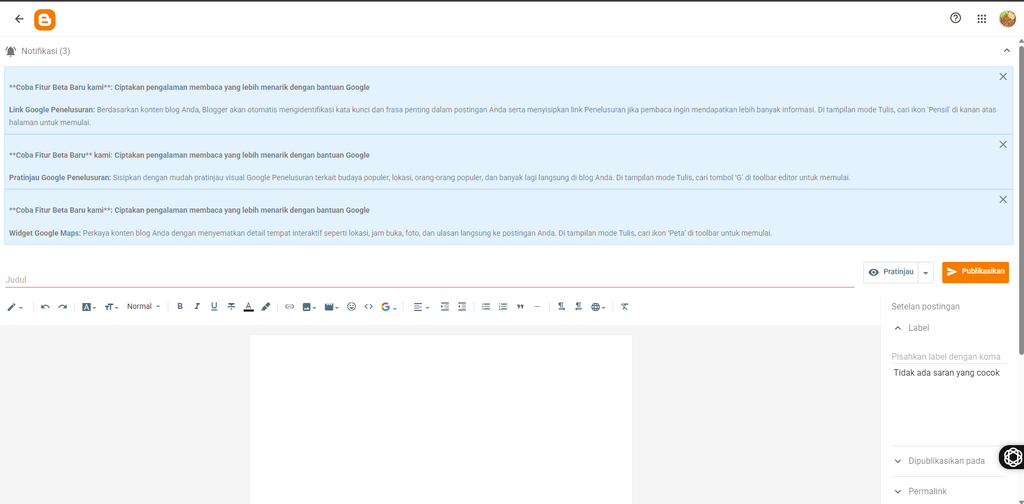Image resolution: width=1024 pixels, height=504 pixels.
Task: Click the Tidak ada saran yang cocok text
Action: [x=946, y=373]
